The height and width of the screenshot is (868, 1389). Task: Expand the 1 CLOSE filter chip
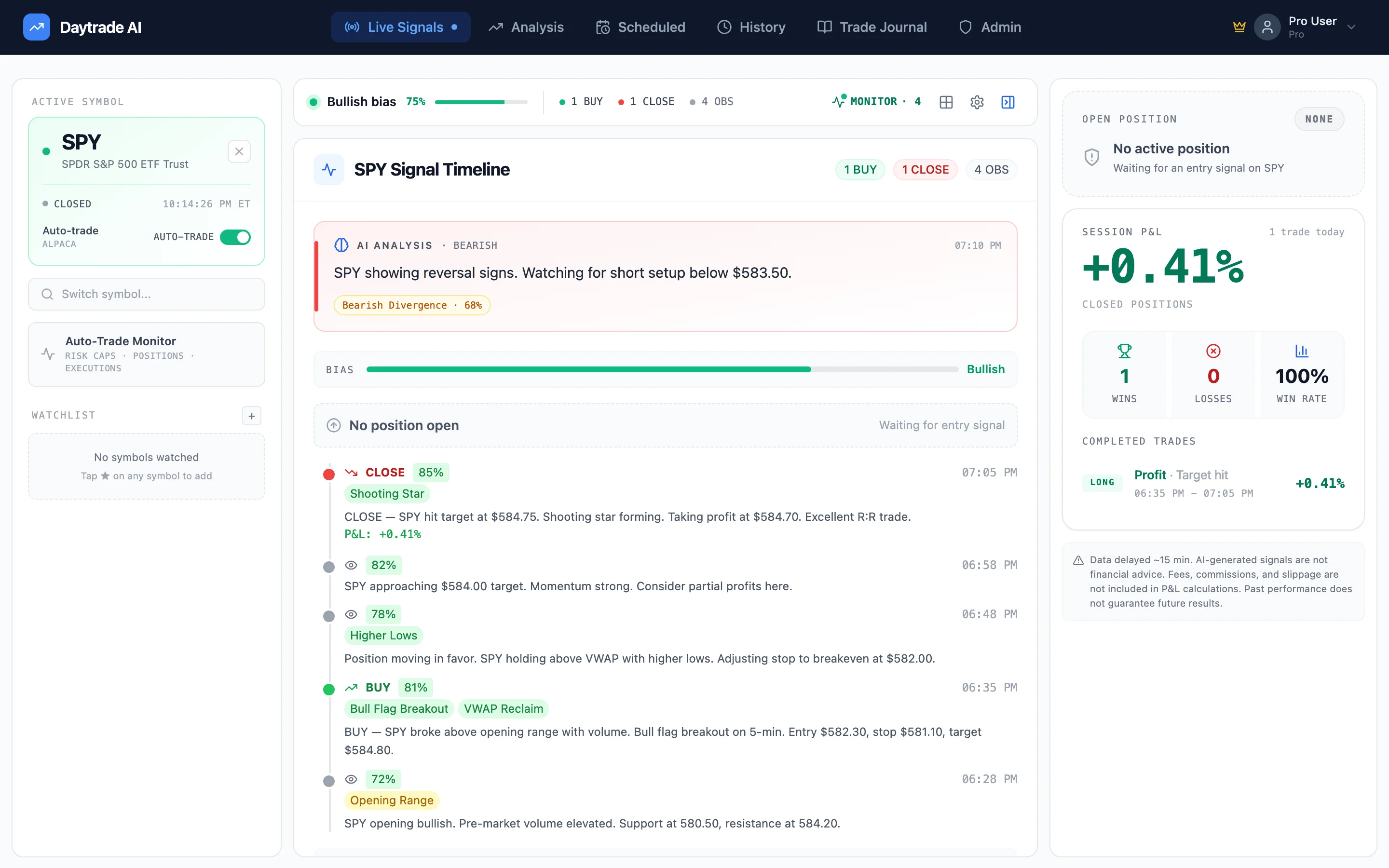pyautogui.click(x=925, y=169)
